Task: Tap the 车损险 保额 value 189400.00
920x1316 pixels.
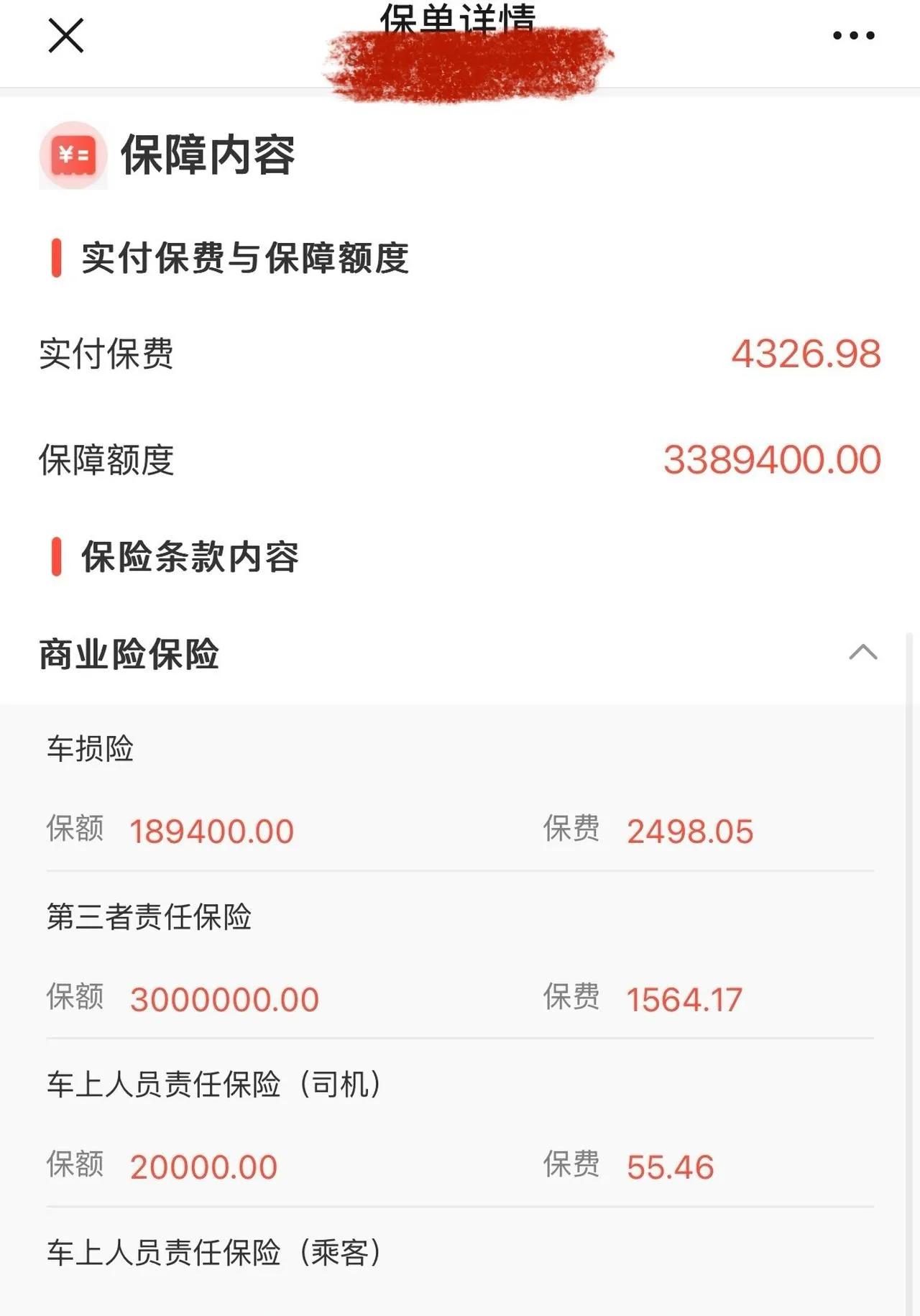Action: (x=212, y=832)
